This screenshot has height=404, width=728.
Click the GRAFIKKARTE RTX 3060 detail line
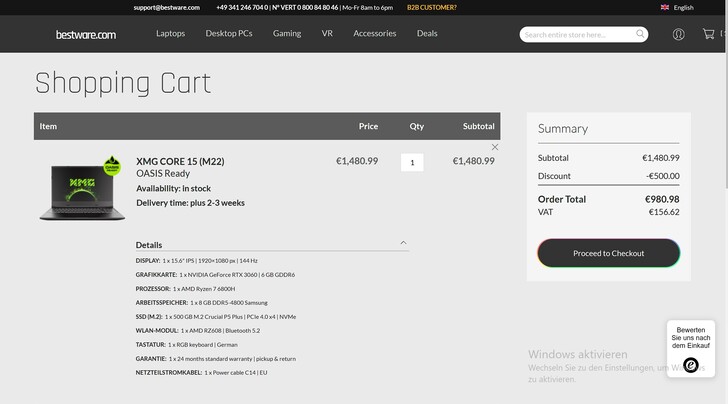(215, 275)
